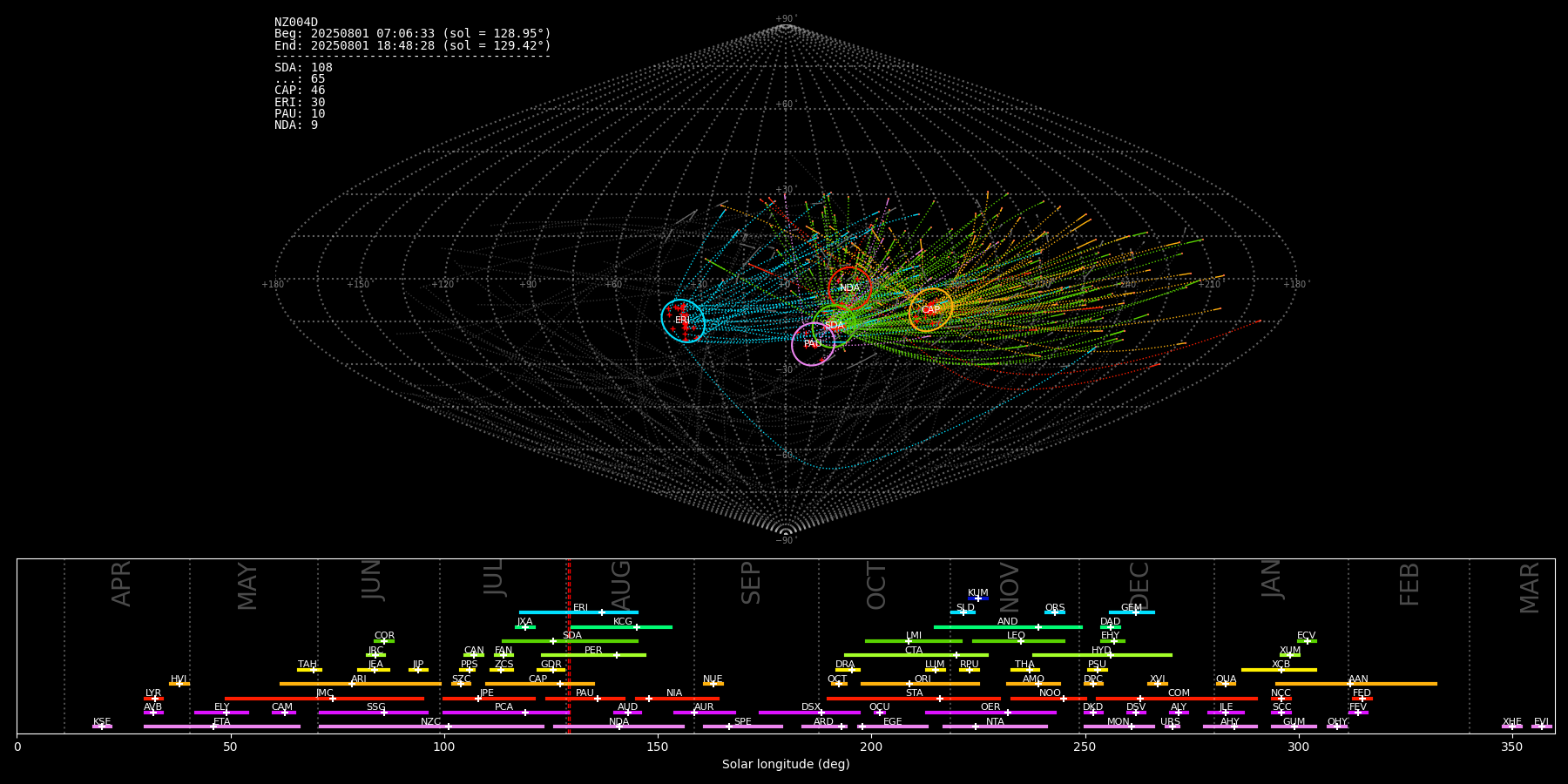The height and width of the screenshot is (784, 1568).
Task: Click the HYD shower bar
Action: click(x=1102, y=655)
